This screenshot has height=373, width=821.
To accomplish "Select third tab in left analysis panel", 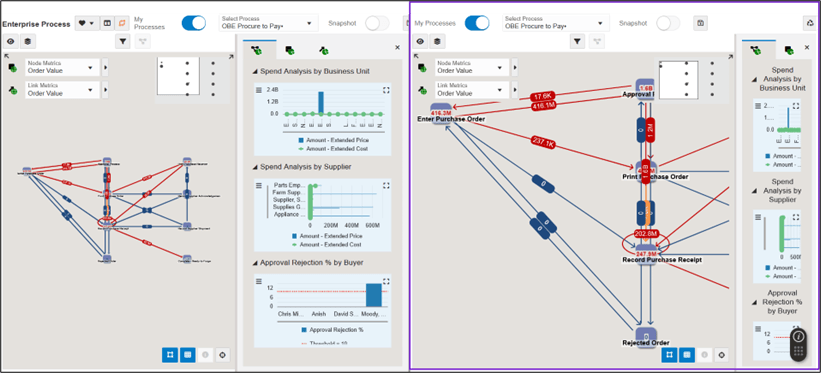I will [x=324, y=50].
